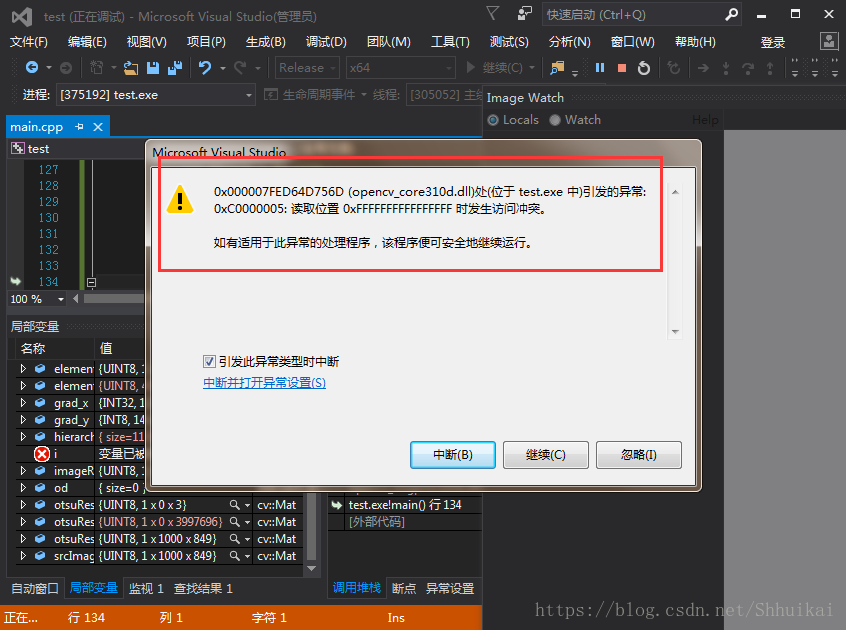Click the save all files icon
This screenshot has width=846, height=630.
pyautogui.click(x=175, y=68)
